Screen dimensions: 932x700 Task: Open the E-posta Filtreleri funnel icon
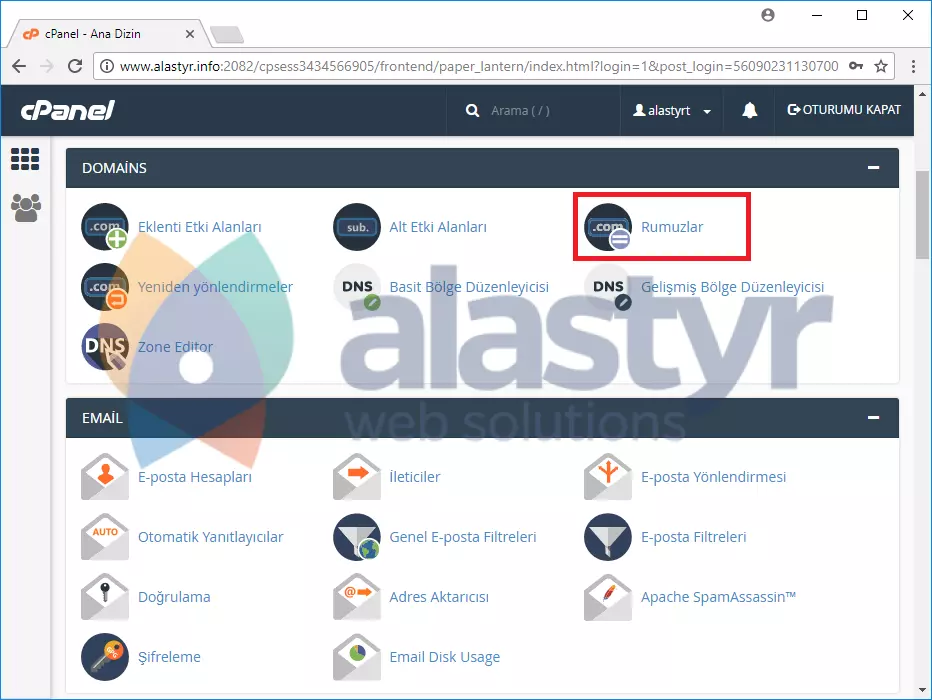pyautogui.click(x=607, y=537)
